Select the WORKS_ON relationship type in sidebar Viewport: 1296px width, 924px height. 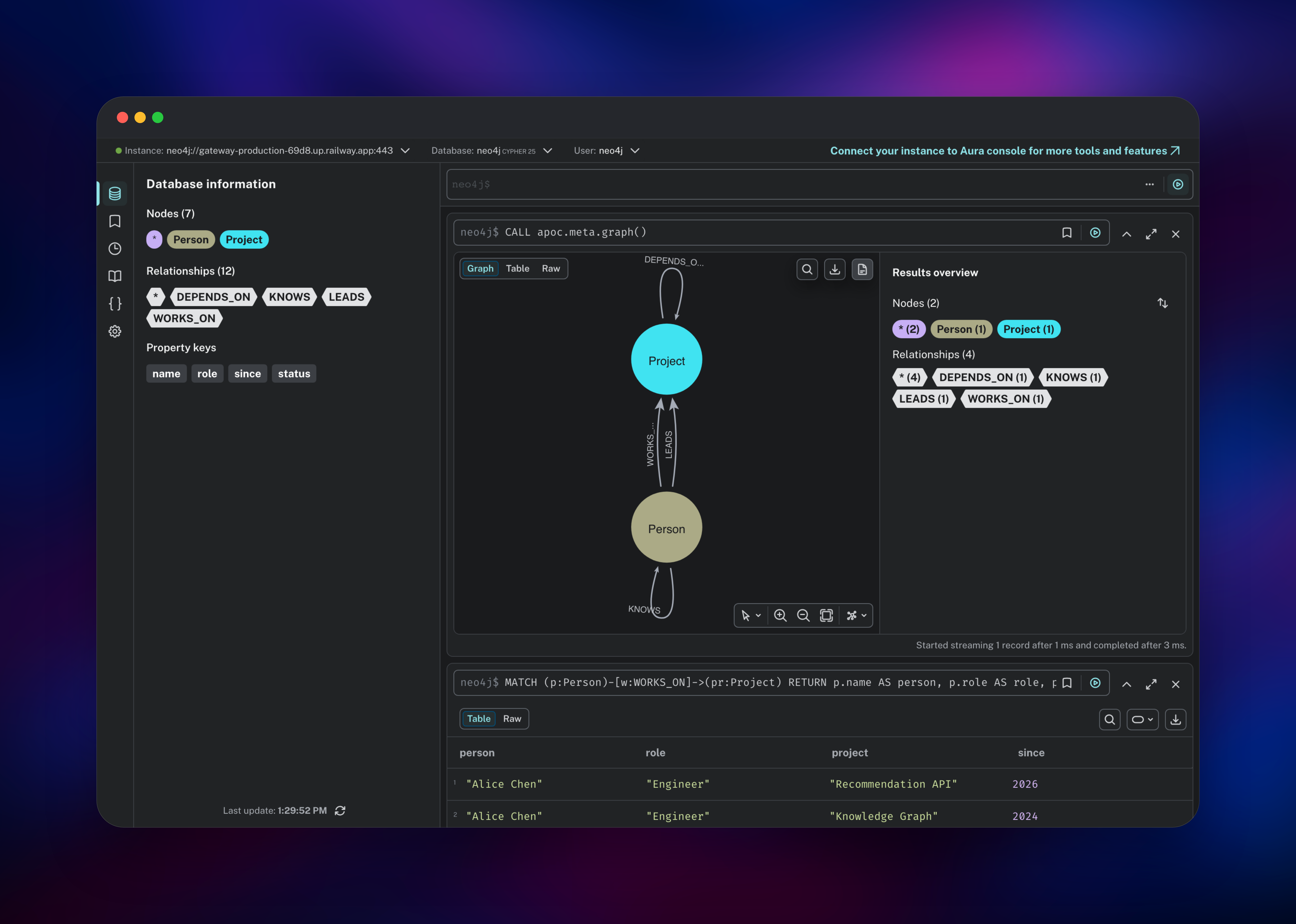point(184,318)
